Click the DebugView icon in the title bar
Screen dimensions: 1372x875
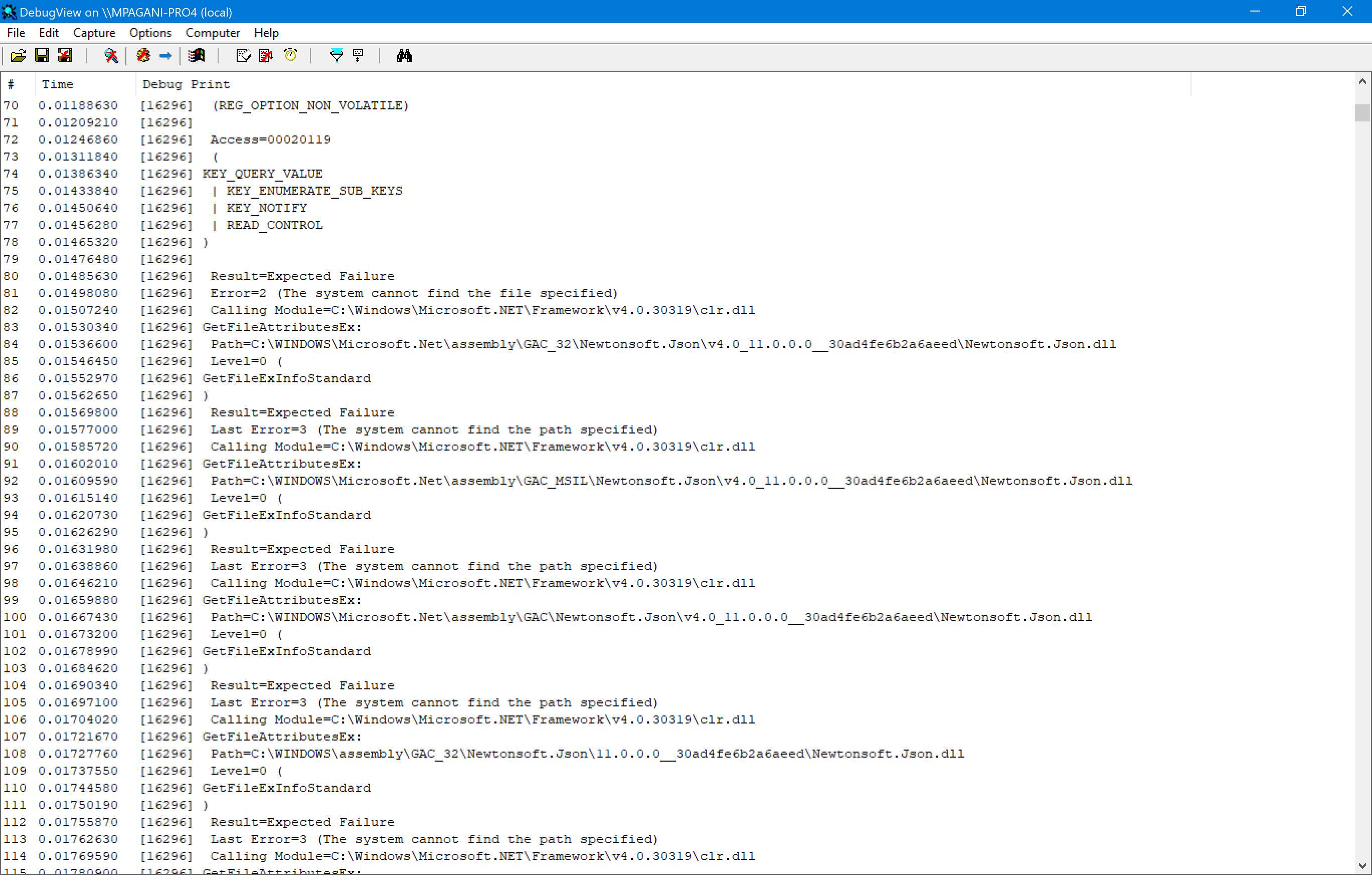(x=9, y=12)
